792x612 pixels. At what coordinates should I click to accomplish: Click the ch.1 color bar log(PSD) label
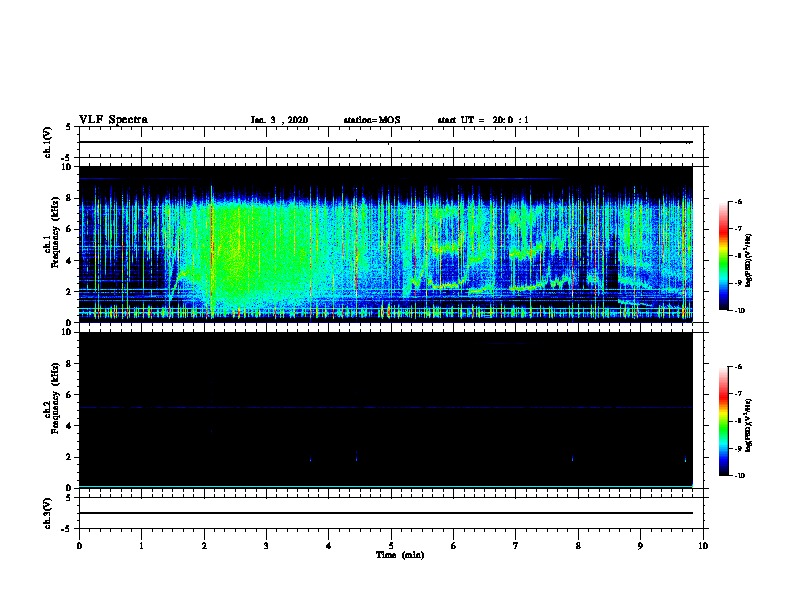pos(748,260)
